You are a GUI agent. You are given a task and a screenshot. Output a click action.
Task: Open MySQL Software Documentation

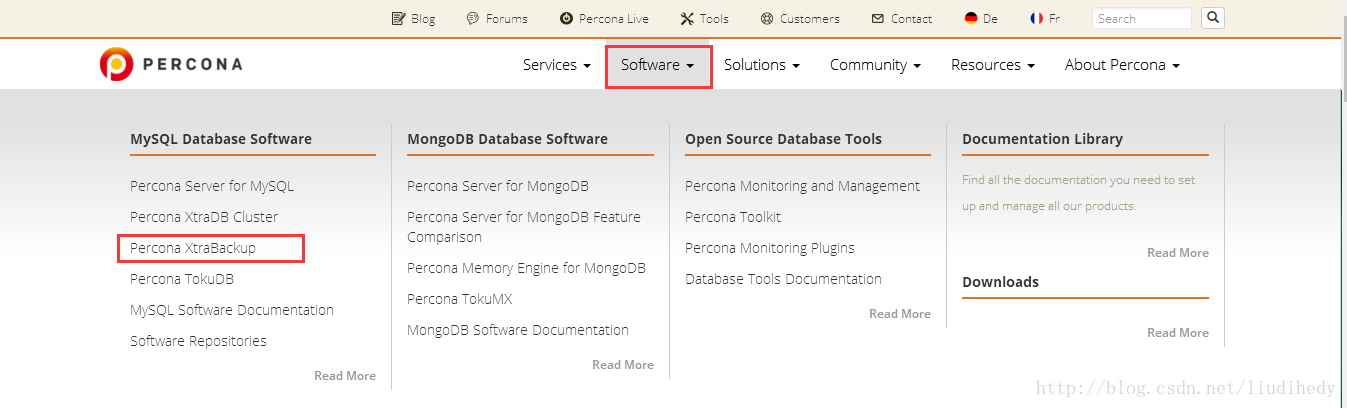tap(232, 310)
